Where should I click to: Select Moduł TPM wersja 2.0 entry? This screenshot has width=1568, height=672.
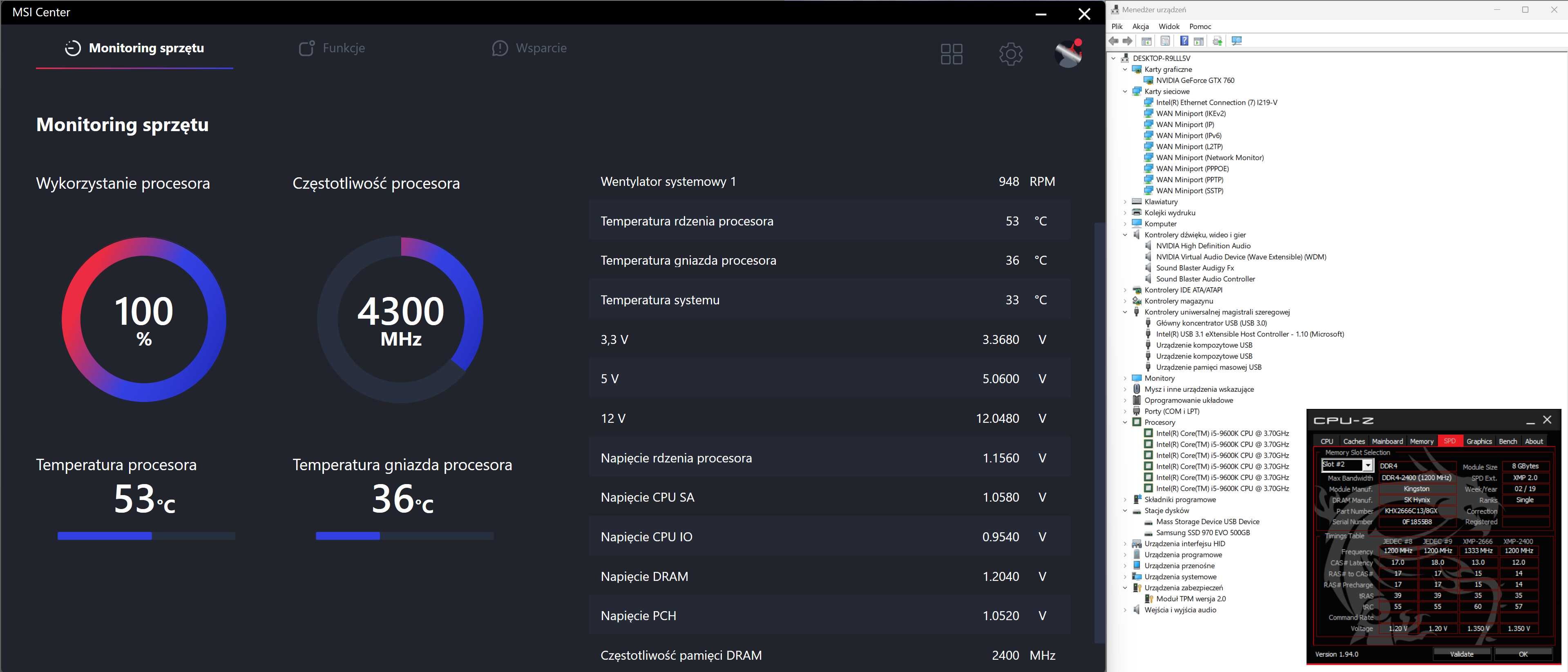click(1191, 599)
